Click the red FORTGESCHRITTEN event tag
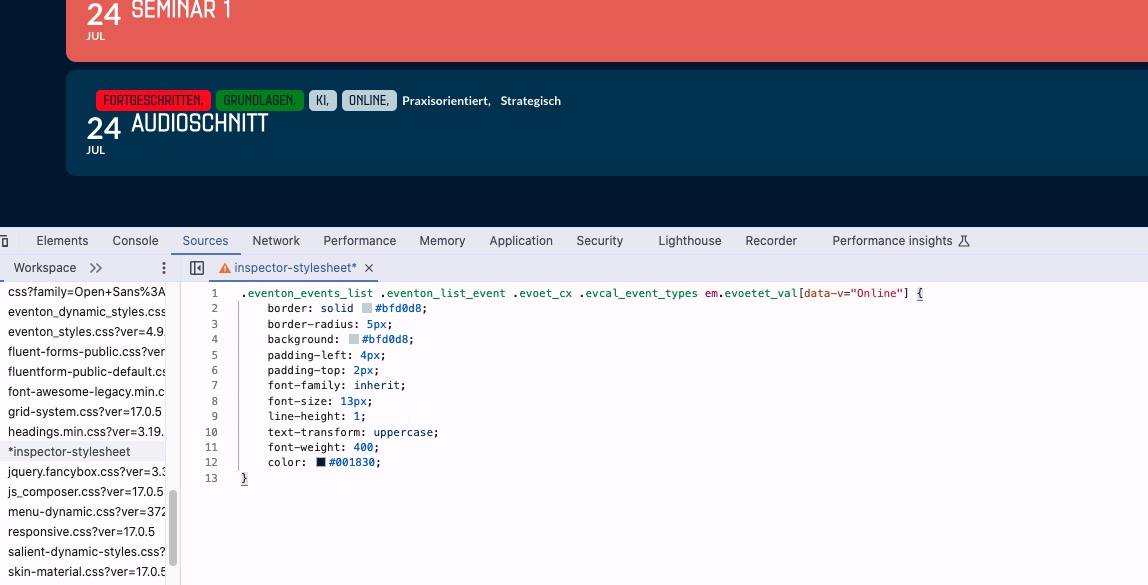1148x585 pixels. click(154, 101)
